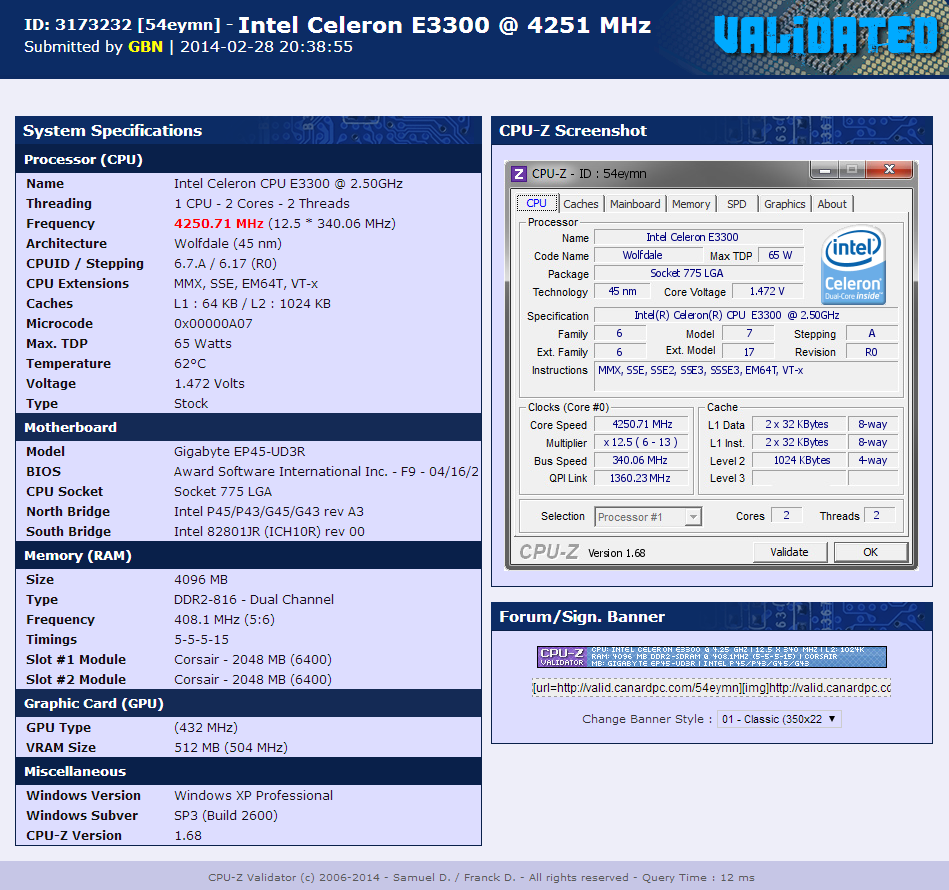Click the VALIDATED logo in header
Viewport: 949px width, 890px height.
click(826, 35)
